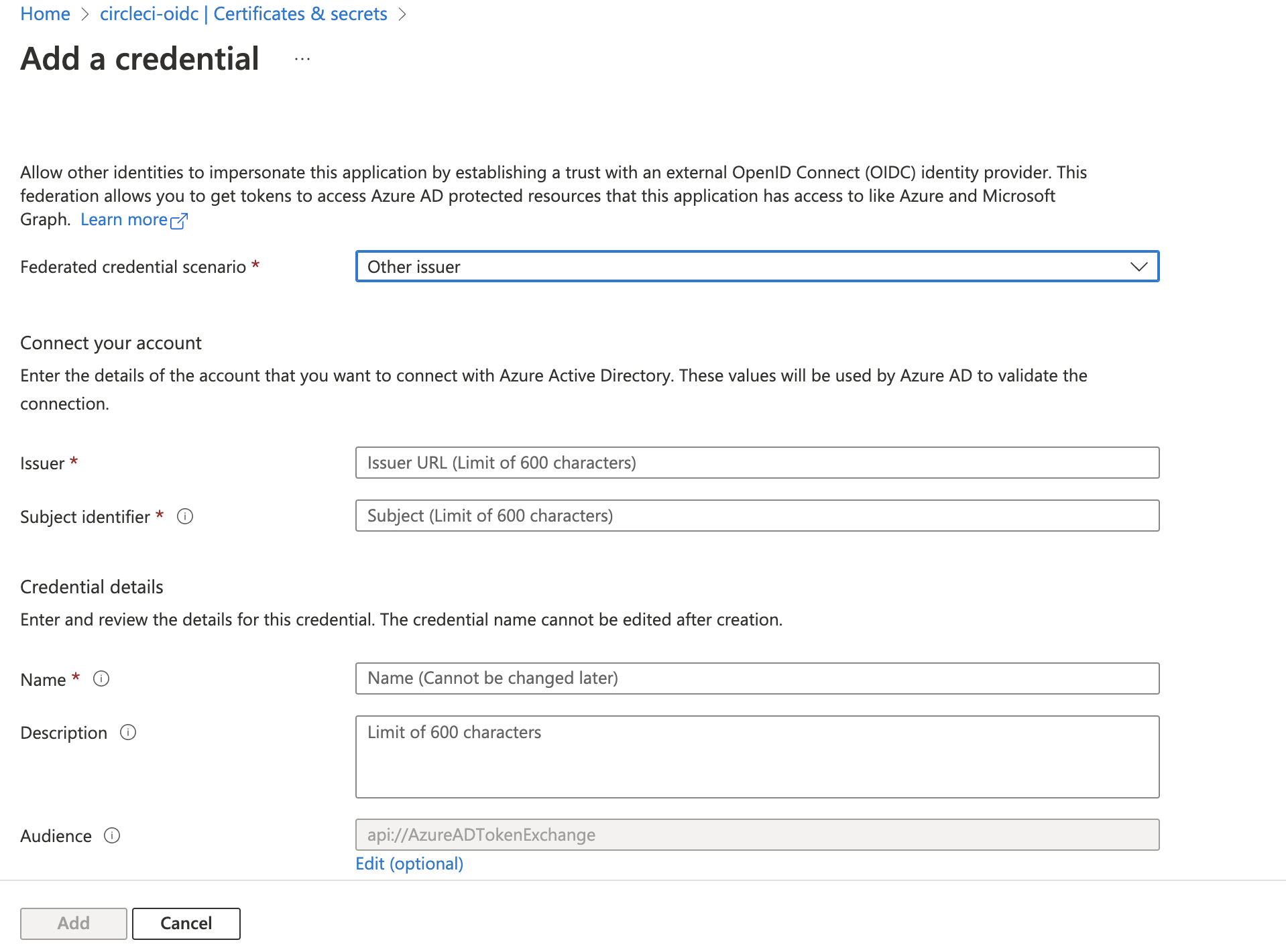
Task: Click the Description info icon
Action: tap(128, 732)
